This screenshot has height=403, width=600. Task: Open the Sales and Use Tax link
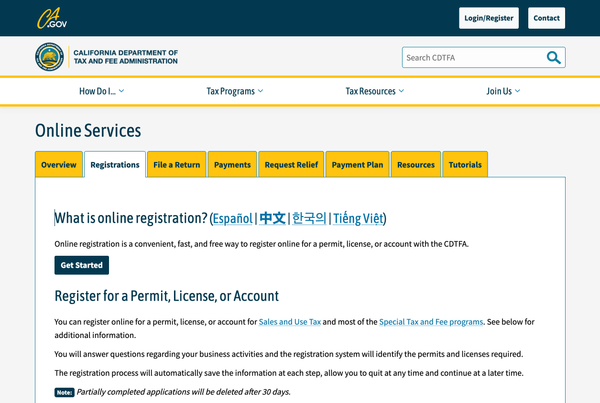(x=289, y=322)
